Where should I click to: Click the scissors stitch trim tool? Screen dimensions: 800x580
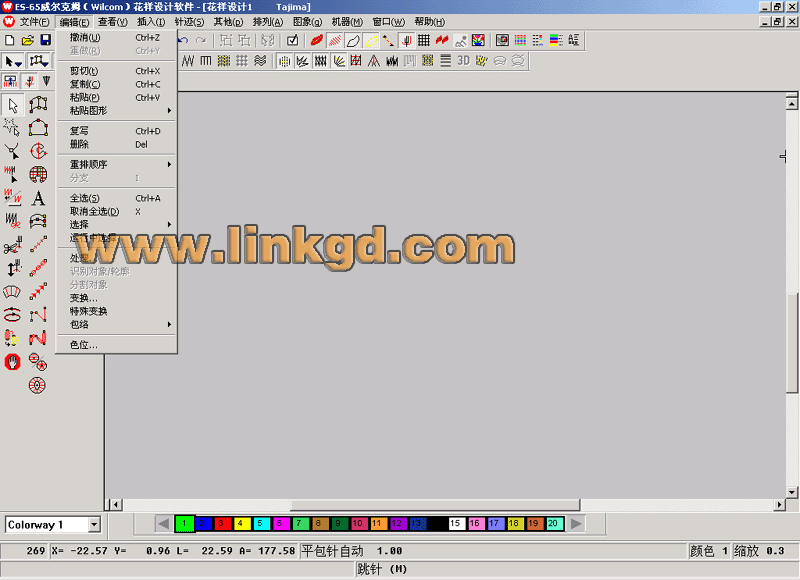pos(13,245)
